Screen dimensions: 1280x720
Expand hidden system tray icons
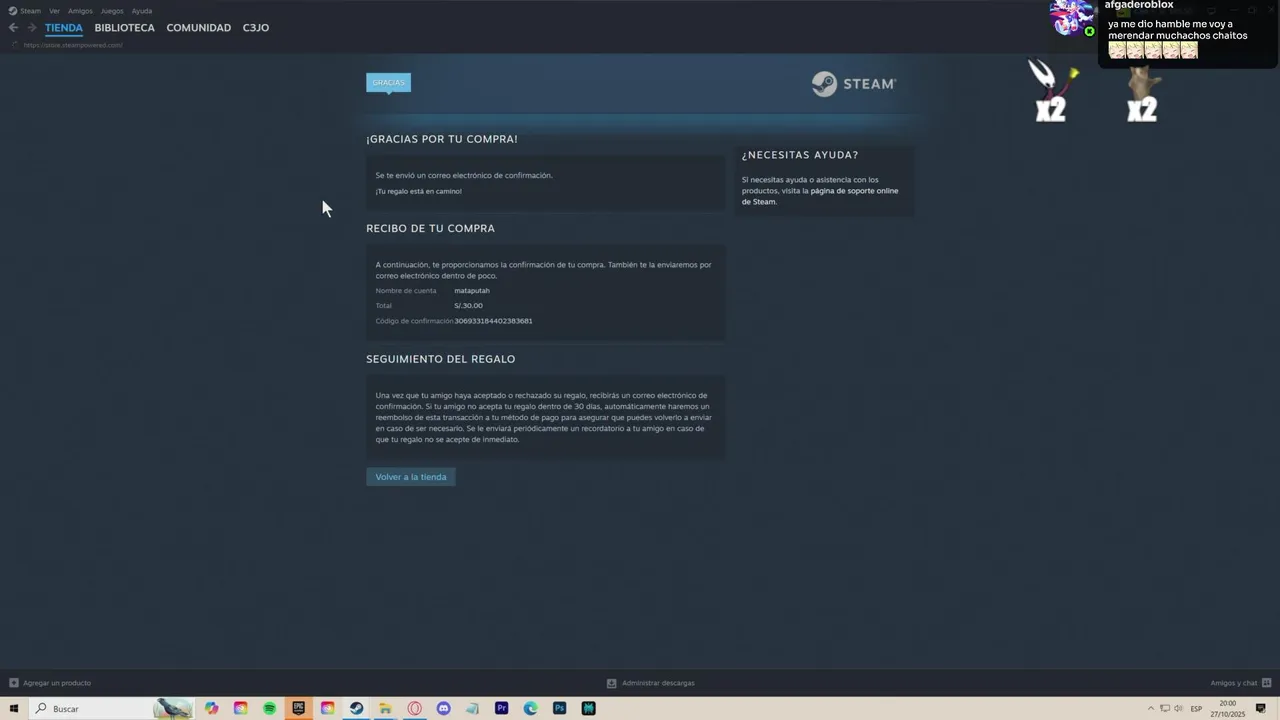coord(1150,708)
